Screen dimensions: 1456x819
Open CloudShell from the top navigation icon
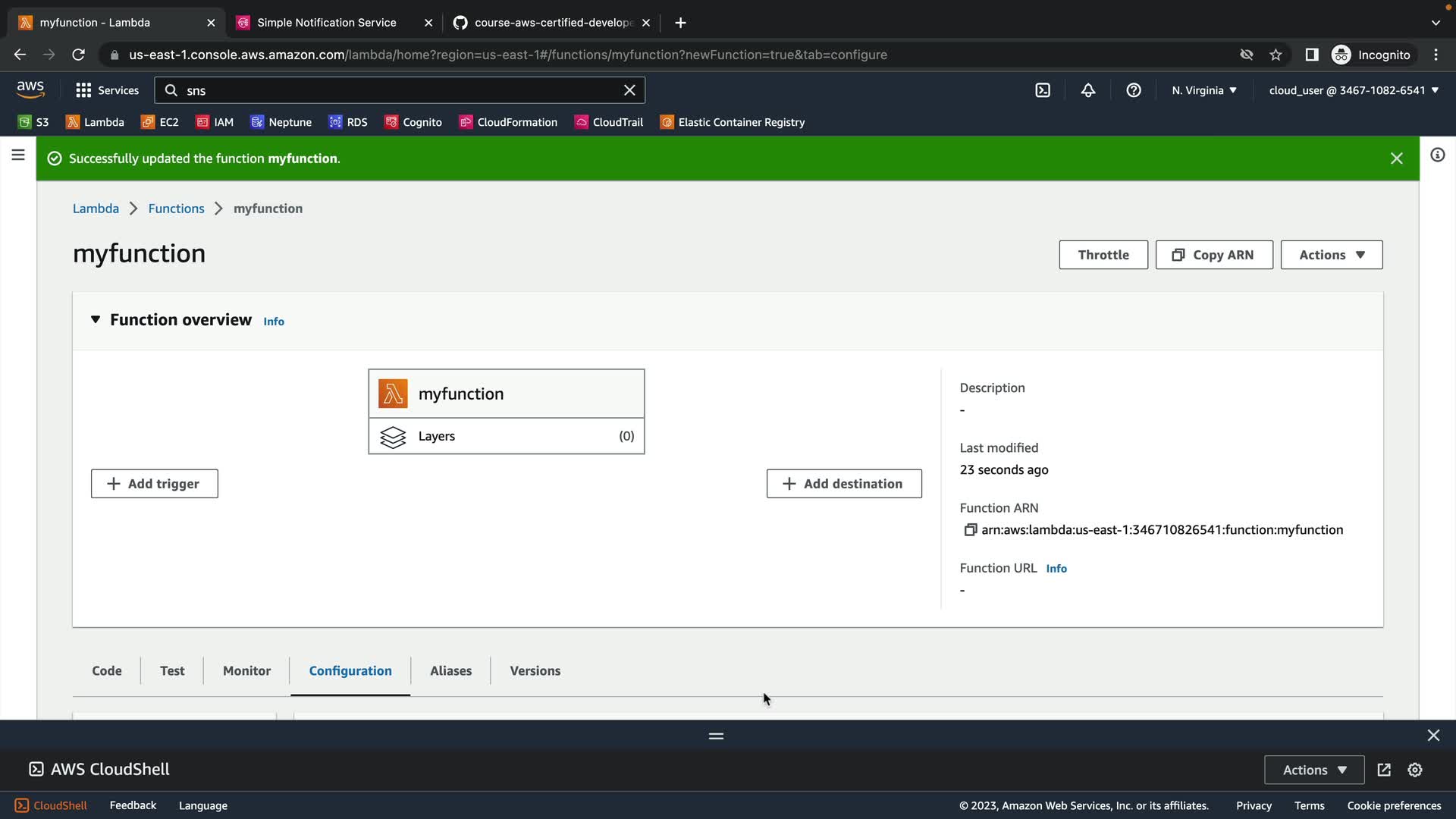pos(1043,90)
